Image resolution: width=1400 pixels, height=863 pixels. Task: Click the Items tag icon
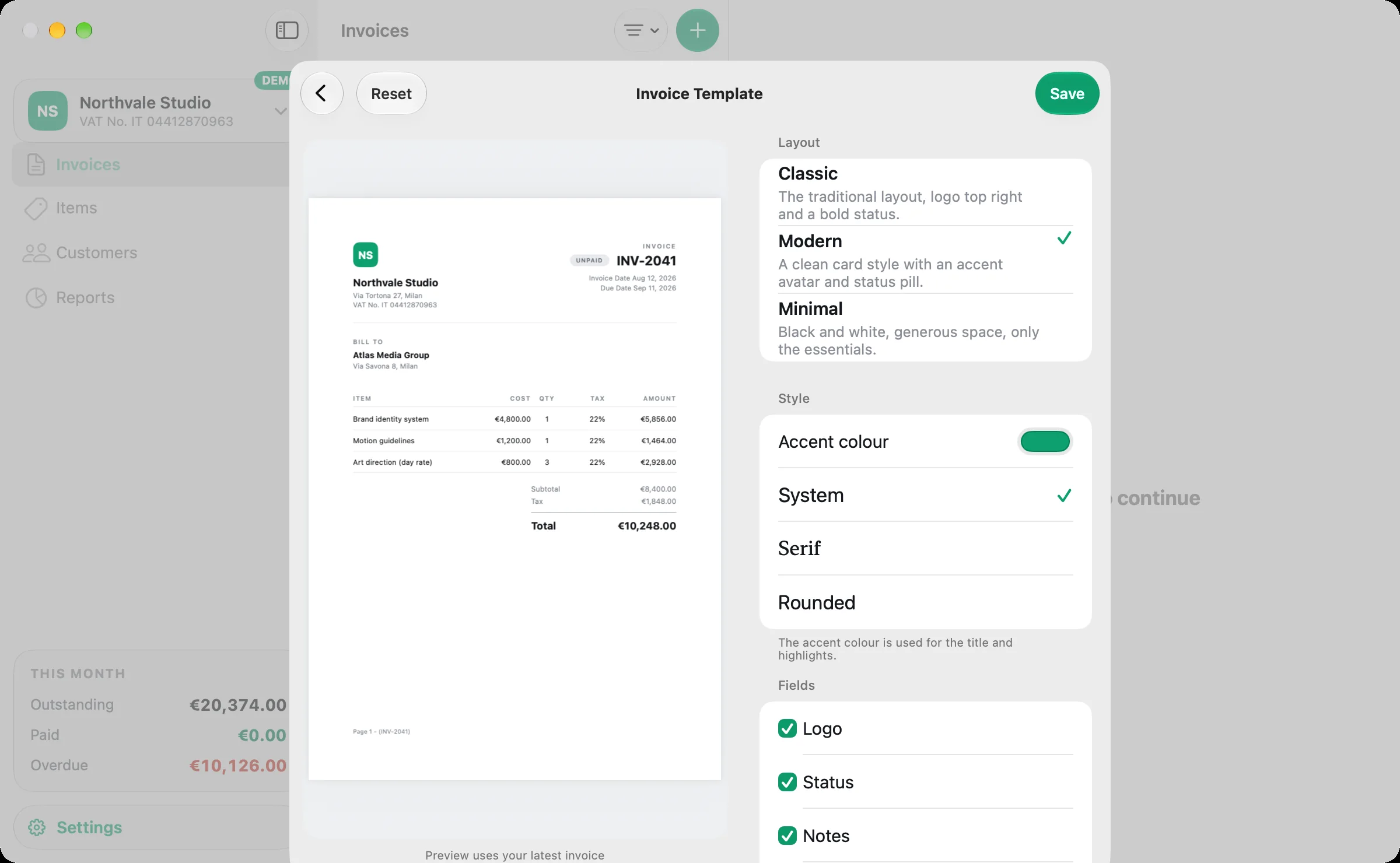tap(36, 208)
